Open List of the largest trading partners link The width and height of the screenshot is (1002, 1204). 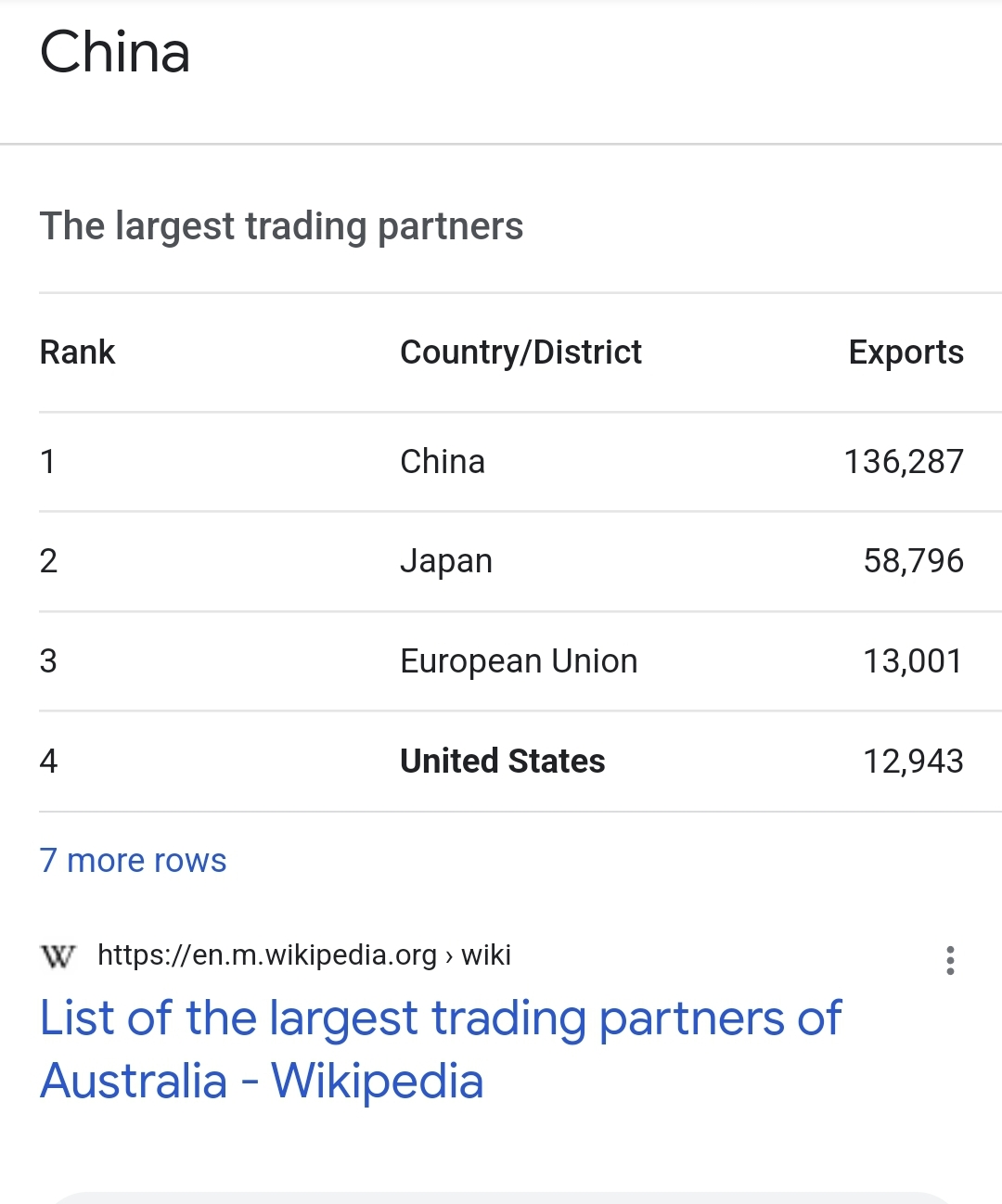point(441,1049)
